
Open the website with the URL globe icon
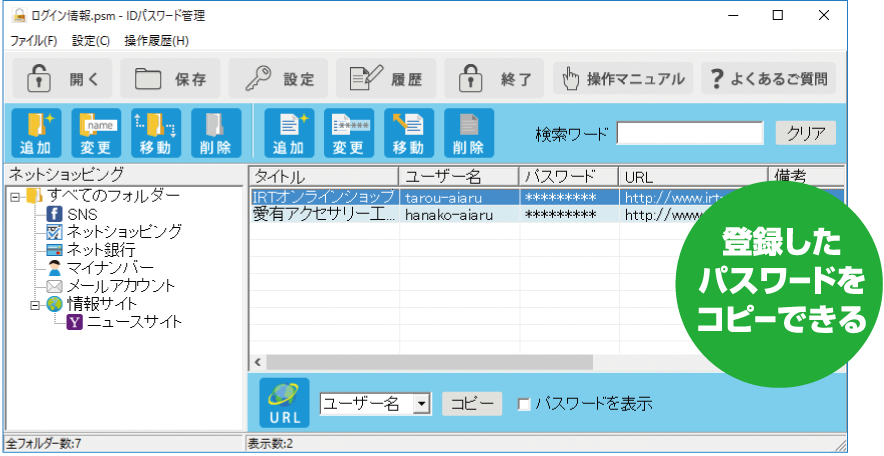click(x=284, y=404)
